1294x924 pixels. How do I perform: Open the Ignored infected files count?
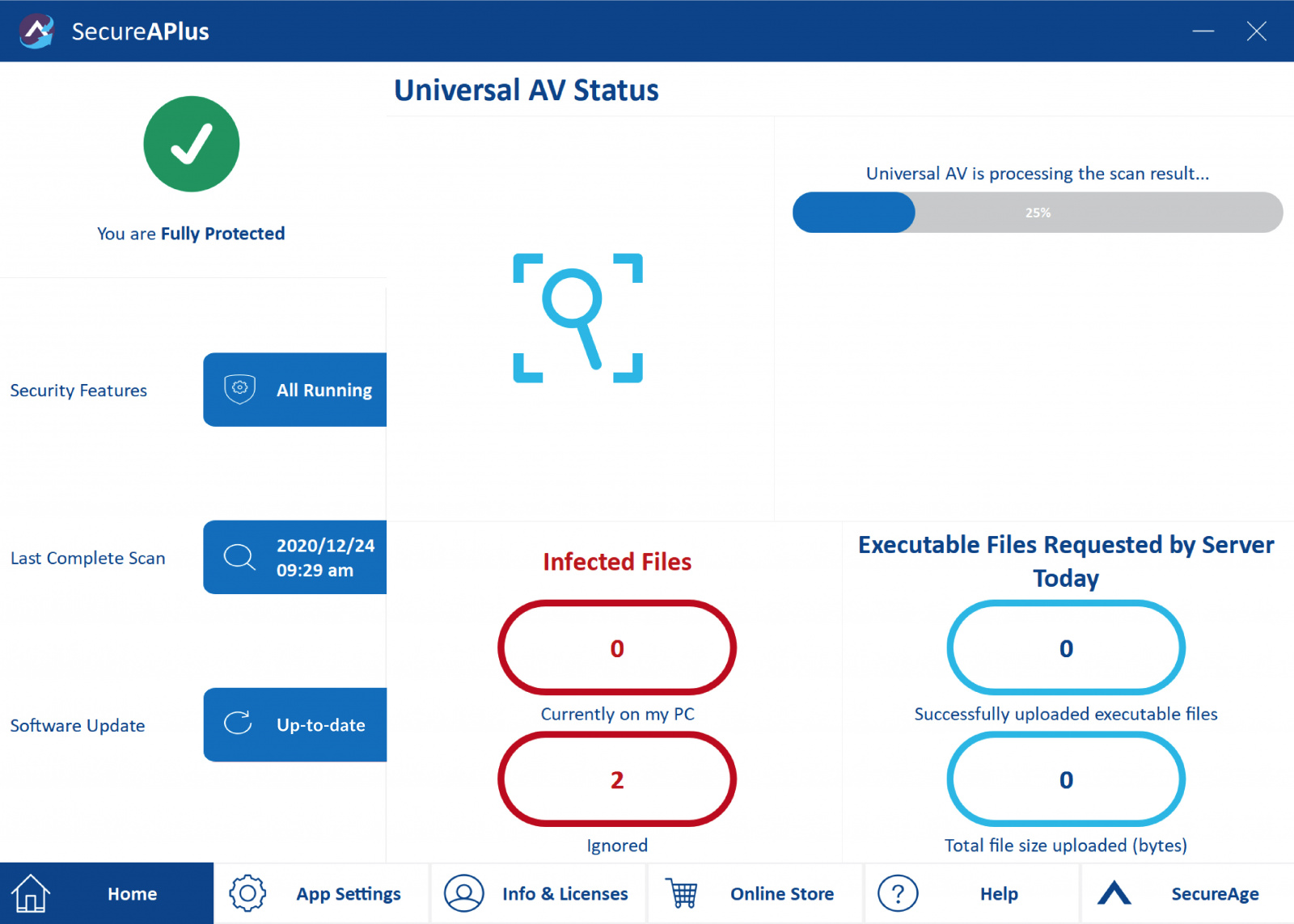(x=617, y=779)
